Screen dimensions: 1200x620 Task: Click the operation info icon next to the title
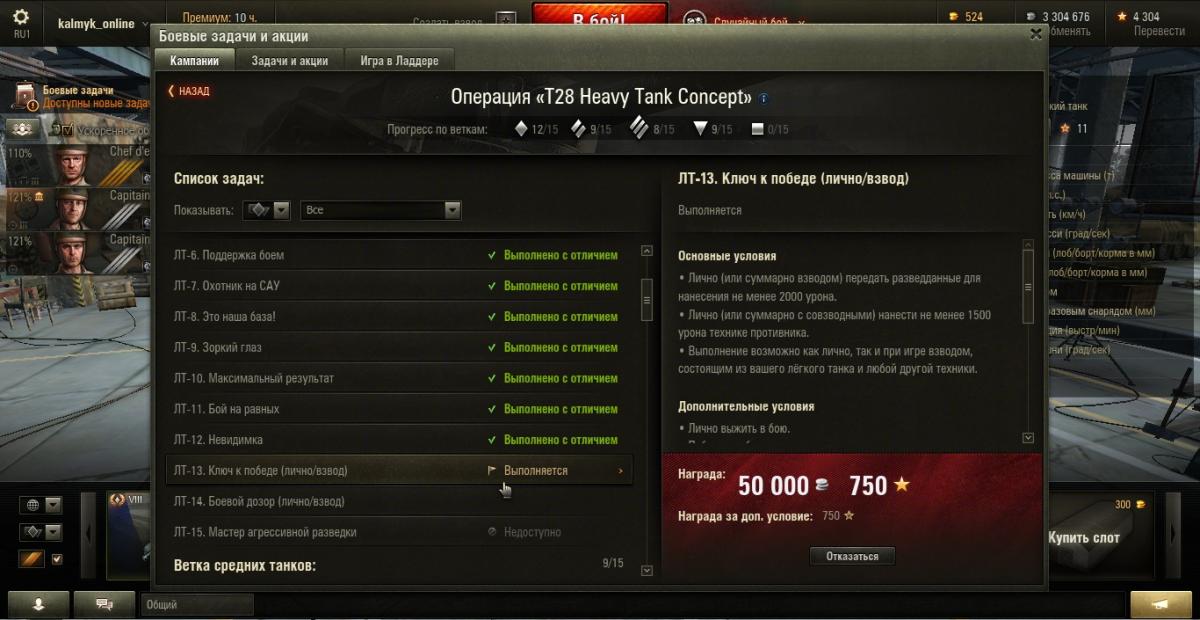(764, 98)
